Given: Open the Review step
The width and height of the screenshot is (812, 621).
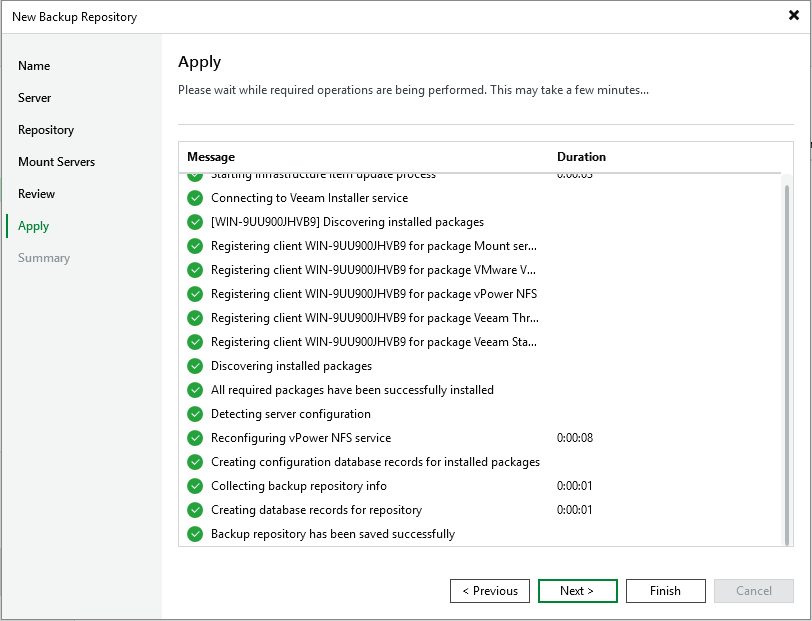Looking at the screenshot, I should tap(37, 194).
